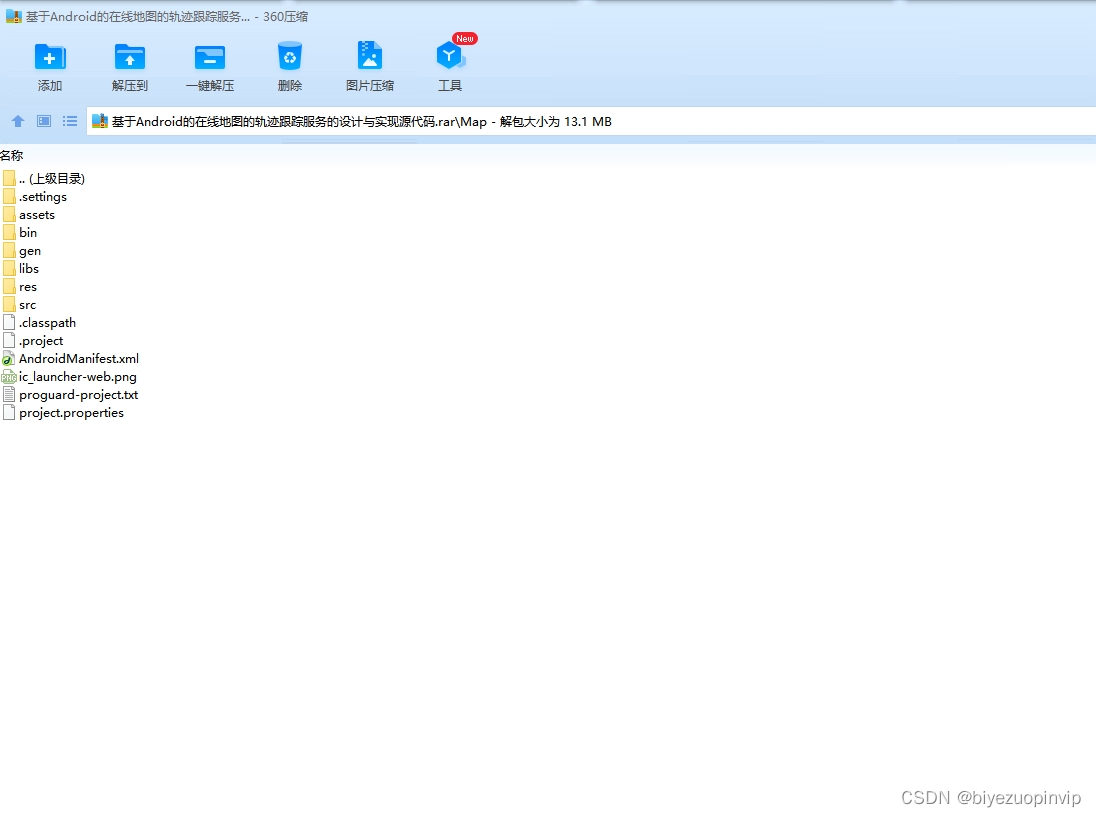Click the 360压缩 app icon in title bar
The image size is (1096, 817).
14,16
